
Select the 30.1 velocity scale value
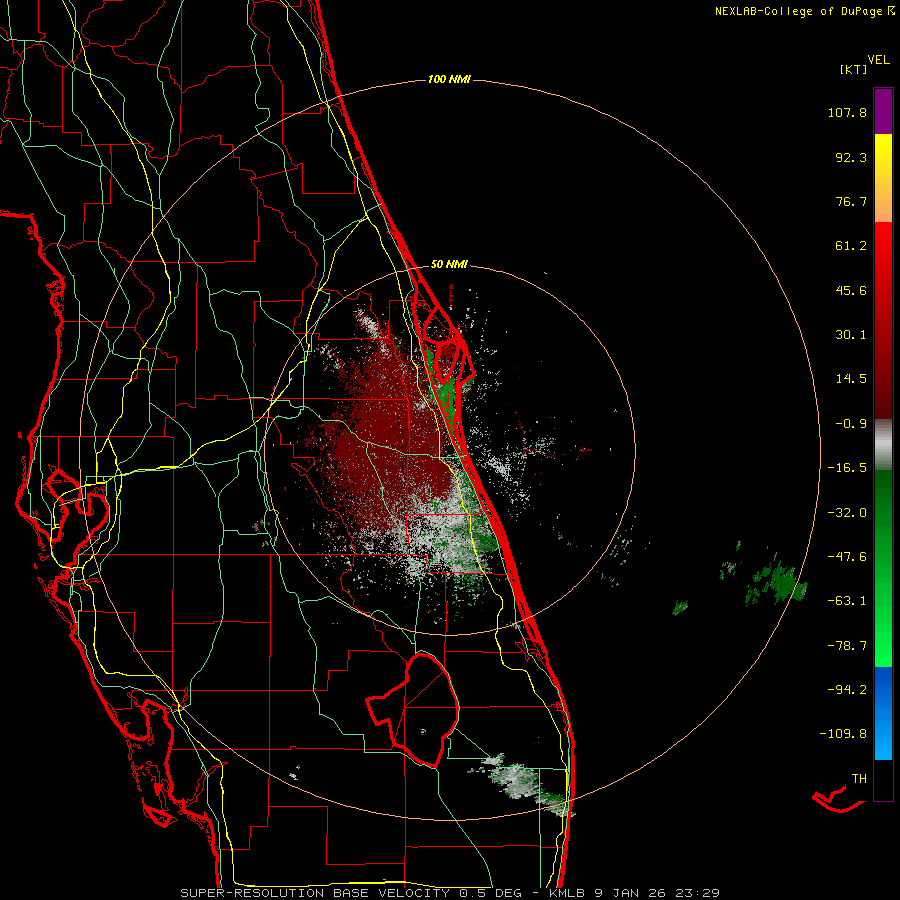pyautogui.click(x=851, y=335)
